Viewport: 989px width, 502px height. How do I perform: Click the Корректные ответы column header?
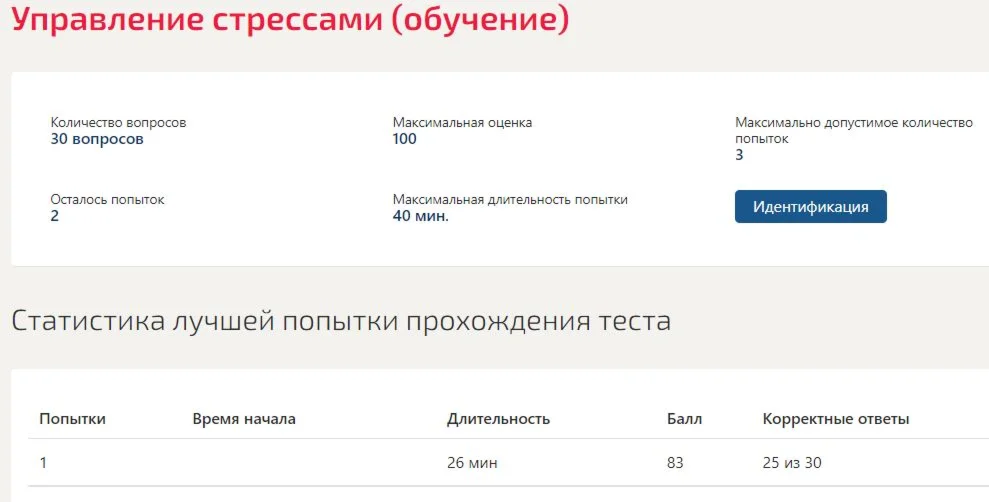[x=836, y=419]
